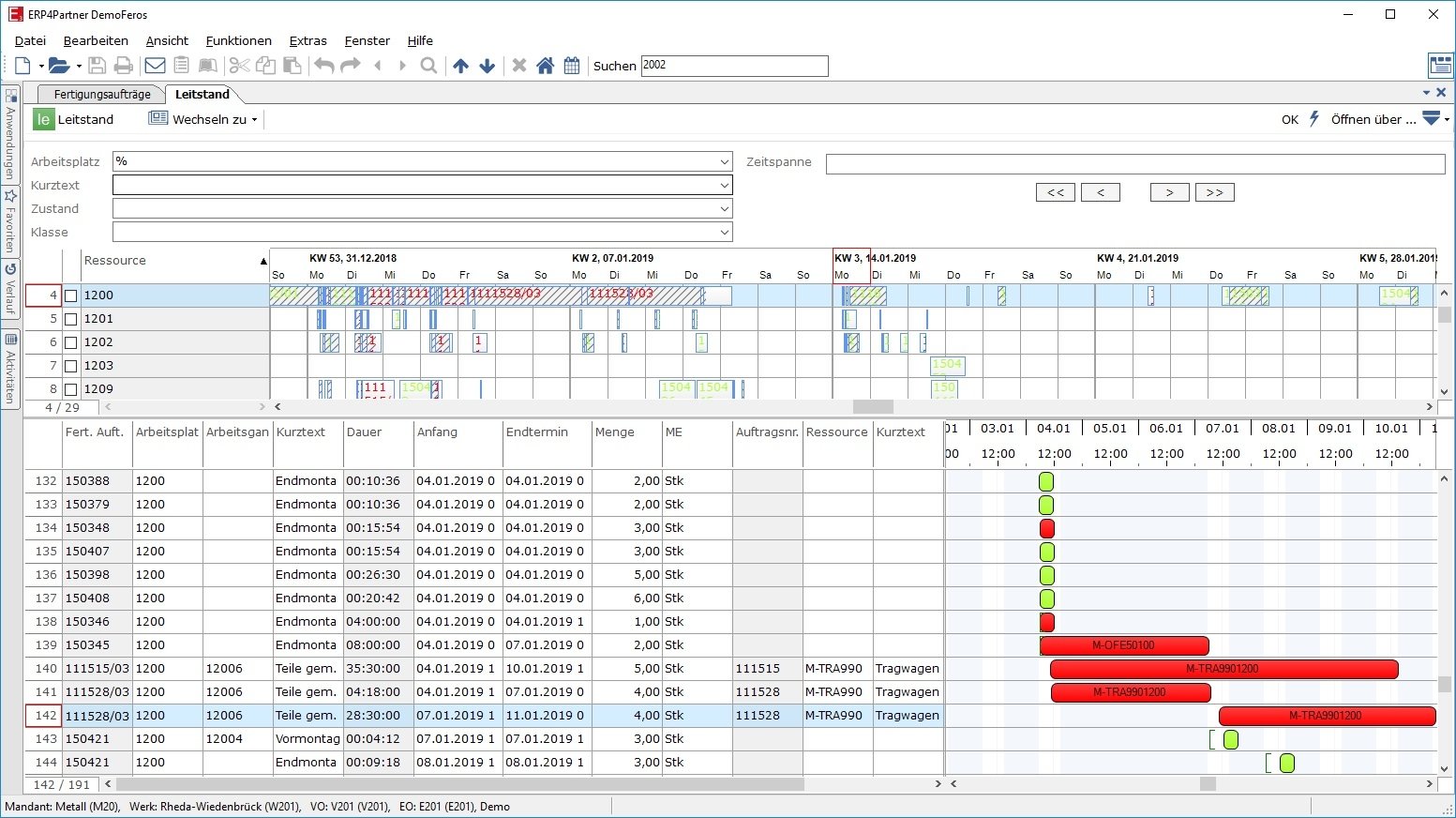
Task: Click the home icon in the toolbar
Action: [x=546, y=66]
